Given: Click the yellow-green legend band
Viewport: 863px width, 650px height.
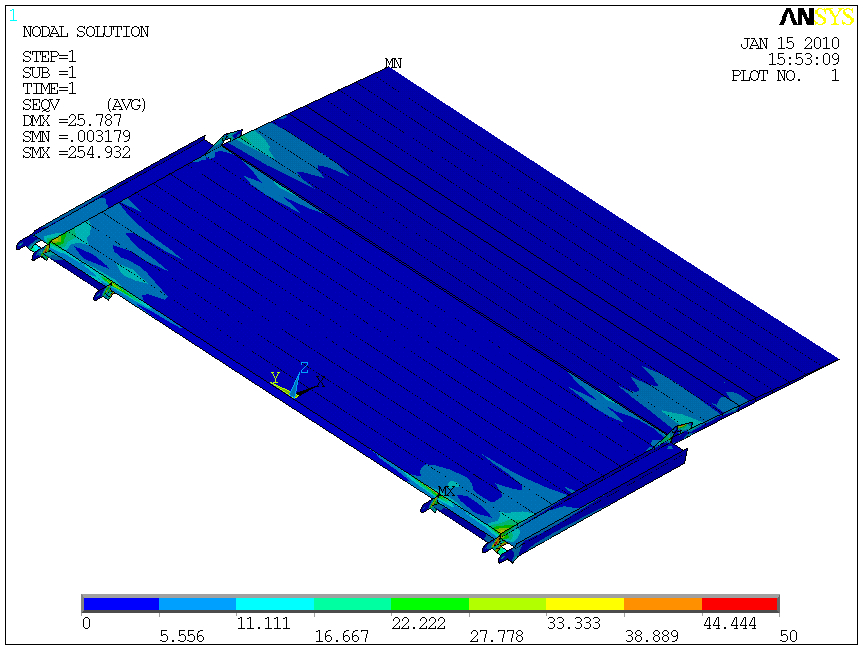Looking at the screenshot, I should click(507, 604).
